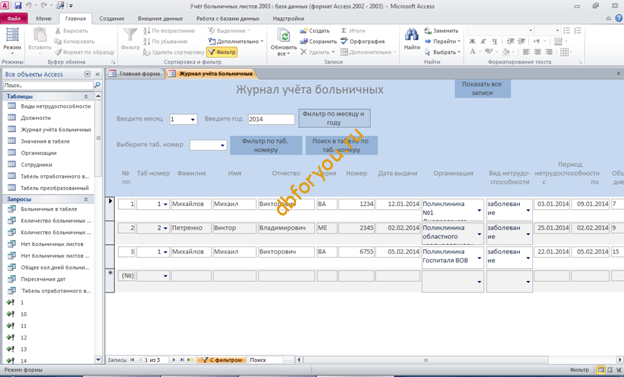Viewport: 624px width, 377px height.
Task: Toggle underline Ч formatting
Action: (494, 41)
